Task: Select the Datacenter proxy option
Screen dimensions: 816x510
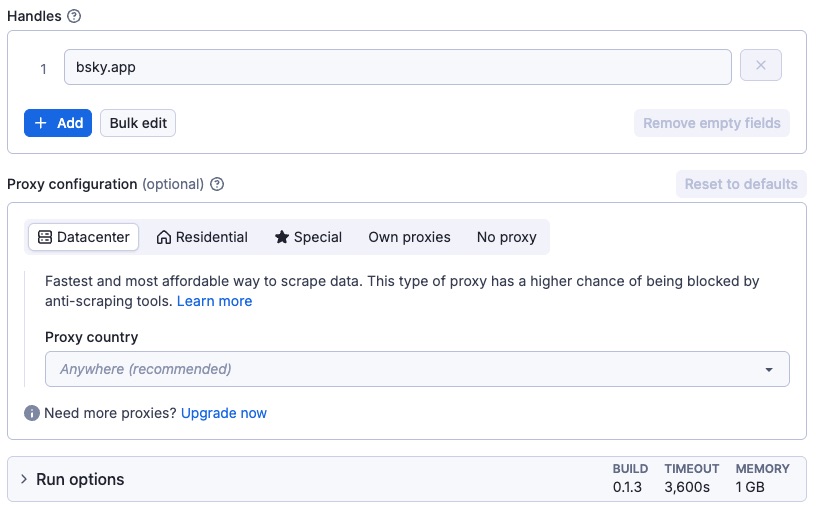Action: [84, 237]
